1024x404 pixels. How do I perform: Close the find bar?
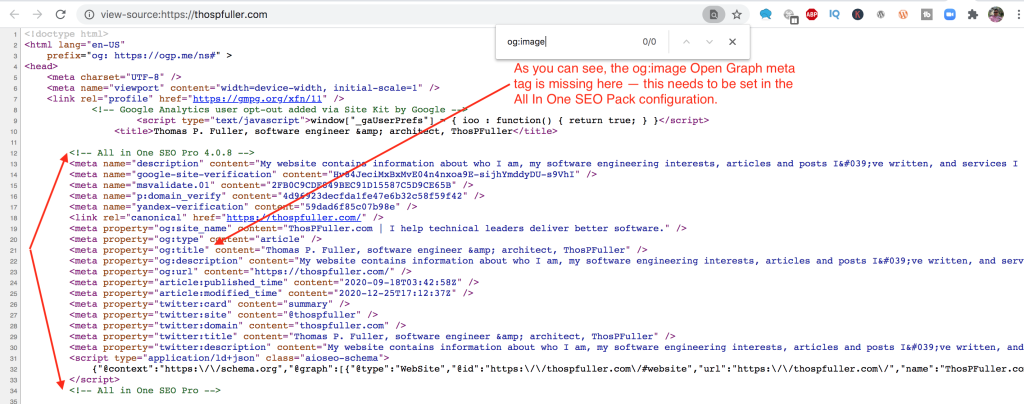[x=732, y=42]
